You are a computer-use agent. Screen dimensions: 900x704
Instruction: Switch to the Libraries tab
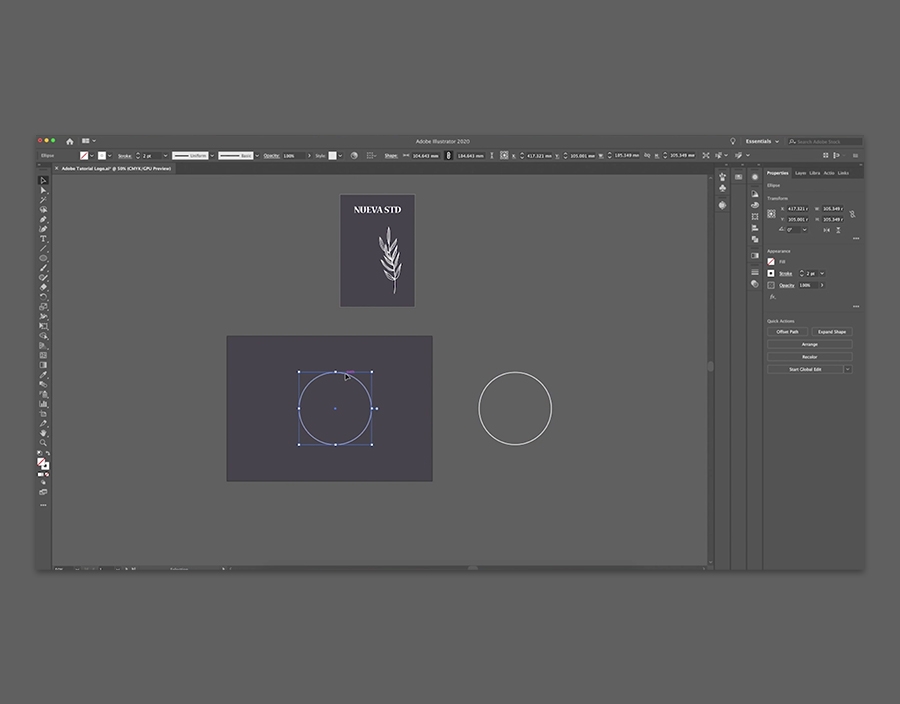[x=814, y=173]
